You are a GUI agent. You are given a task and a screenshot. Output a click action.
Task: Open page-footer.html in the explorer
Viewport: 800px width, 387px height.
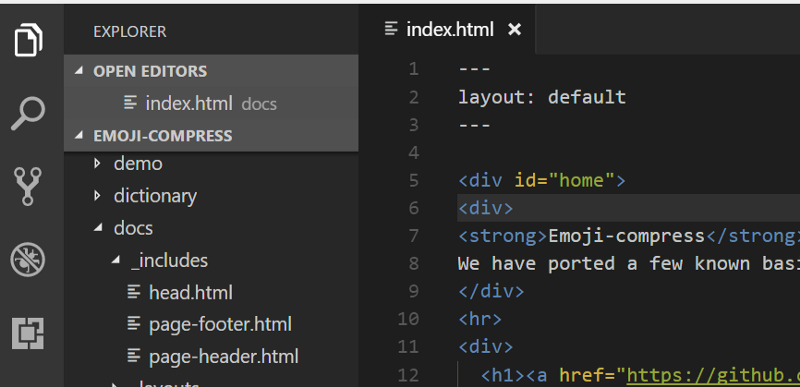tap(220, 324)
